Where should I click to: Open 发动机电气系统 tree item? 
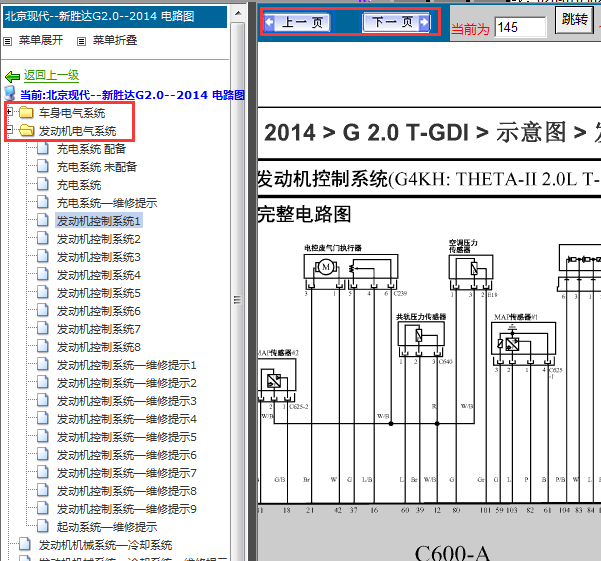77,131
